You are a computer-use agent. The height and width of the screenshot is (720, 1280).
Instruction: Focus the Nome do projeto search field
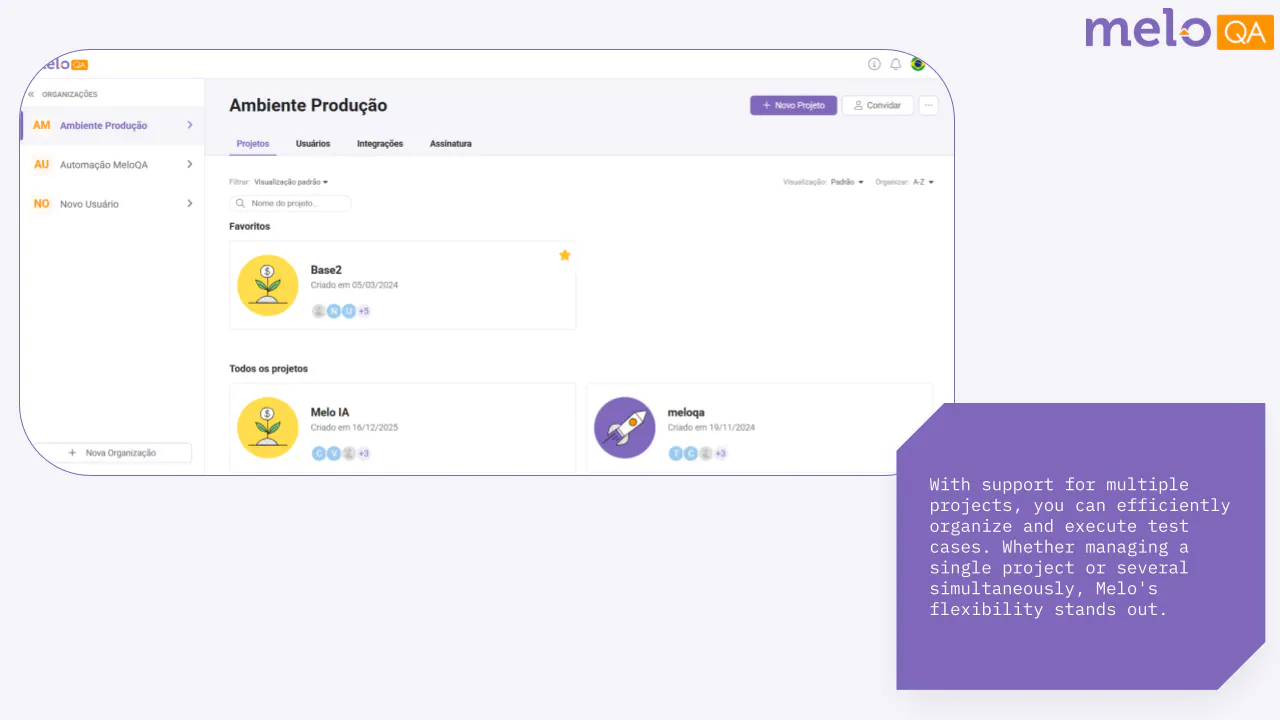[290, 203]
